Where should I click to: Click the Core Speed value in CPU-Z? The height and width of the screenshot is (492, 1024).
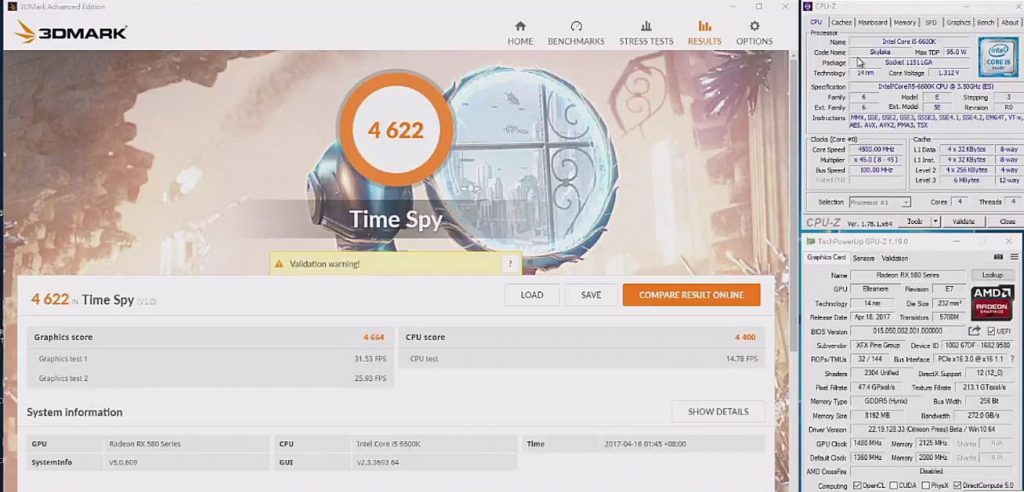(x=874, y=150)
